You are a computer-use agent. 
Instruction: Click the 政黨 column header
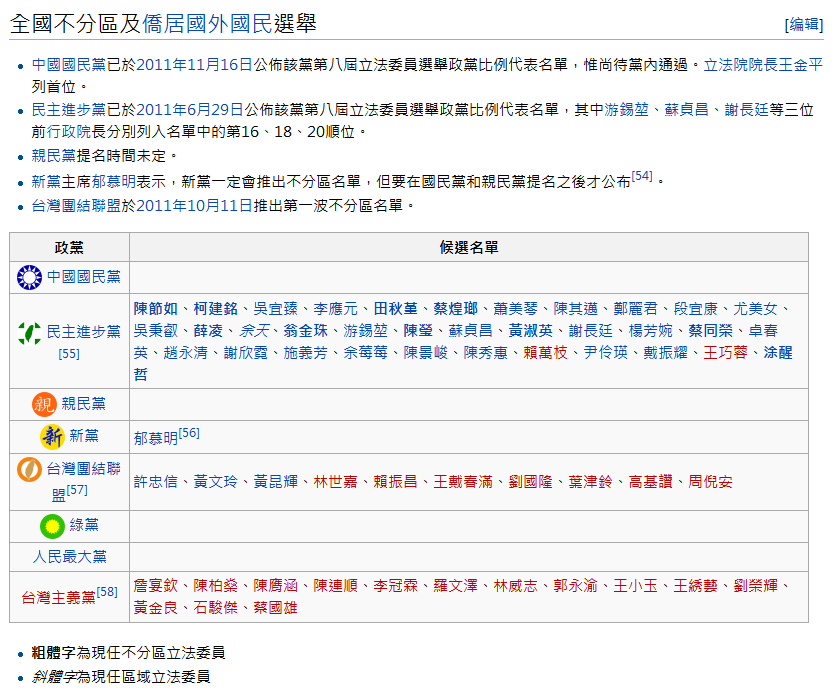pos(69,248)
